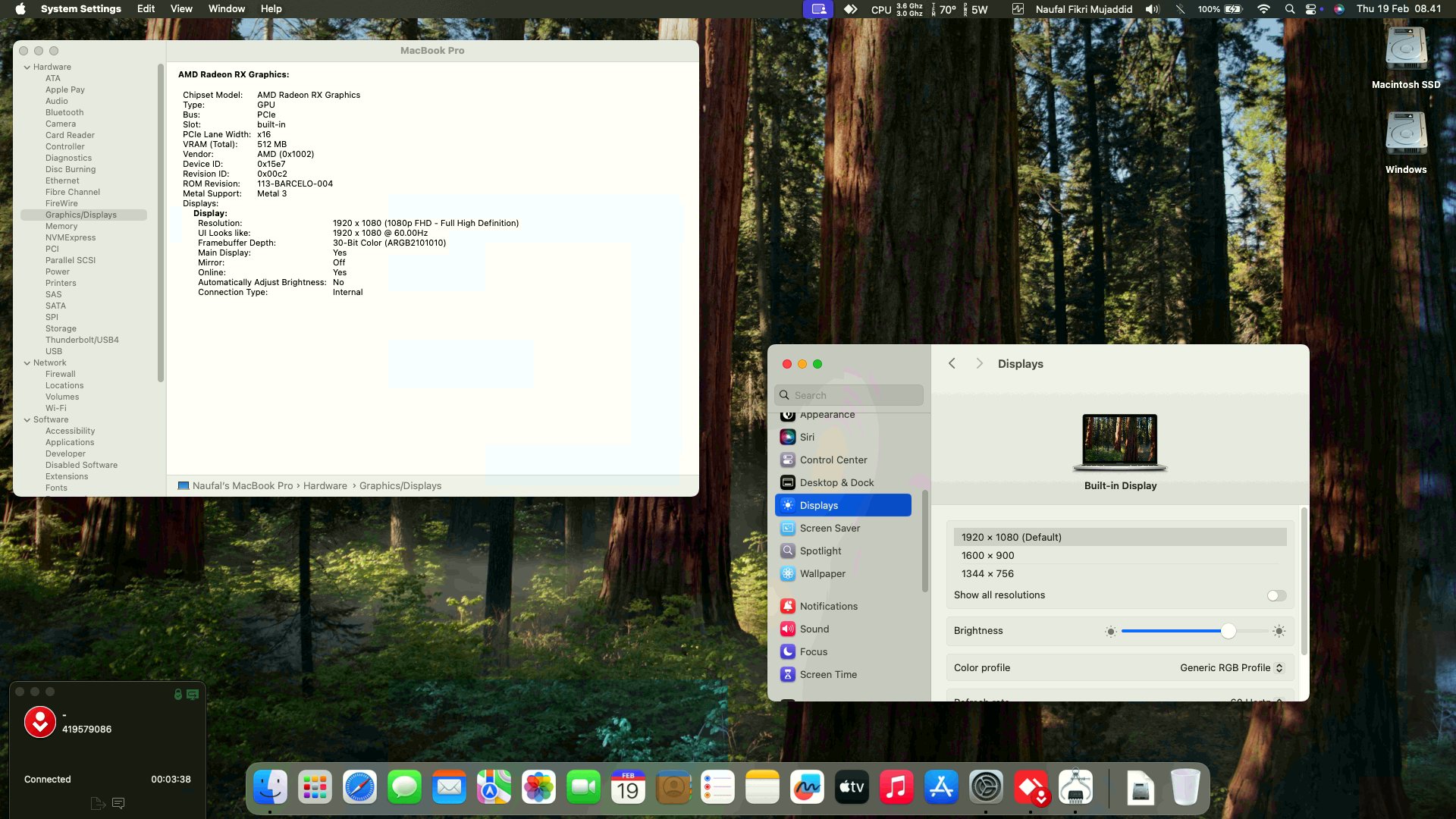Open Desktop & Dock settings pane

coord(843,482)
